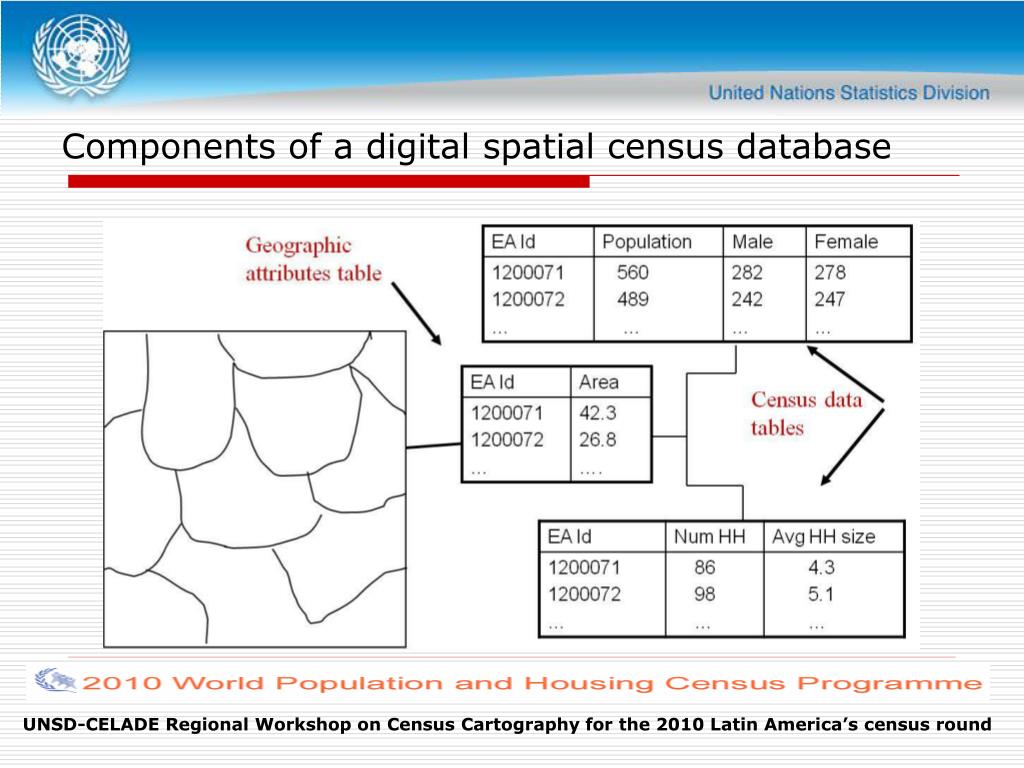The width and height of the screenshot is (1024, 768).
Task: Click female count 247
Action: (x=829, y=299)
